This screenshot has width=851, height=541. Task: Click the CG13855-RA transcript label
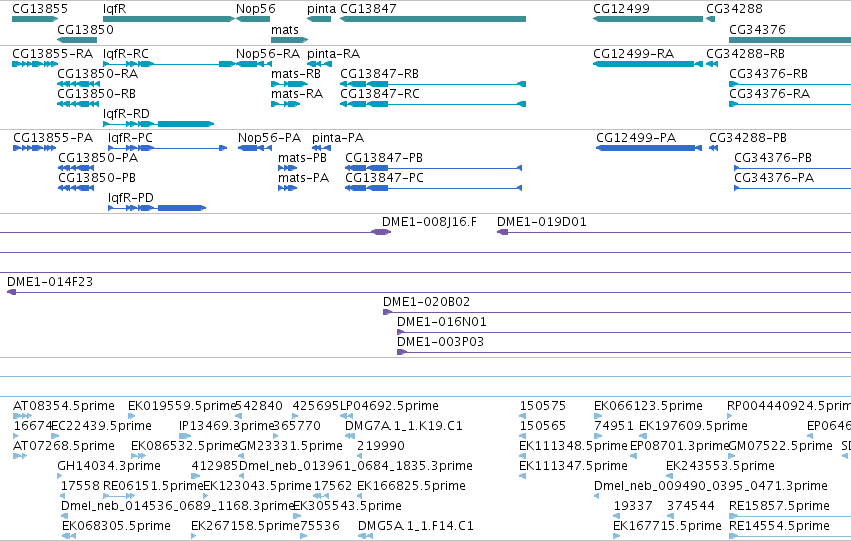click(x=53, y=54)
